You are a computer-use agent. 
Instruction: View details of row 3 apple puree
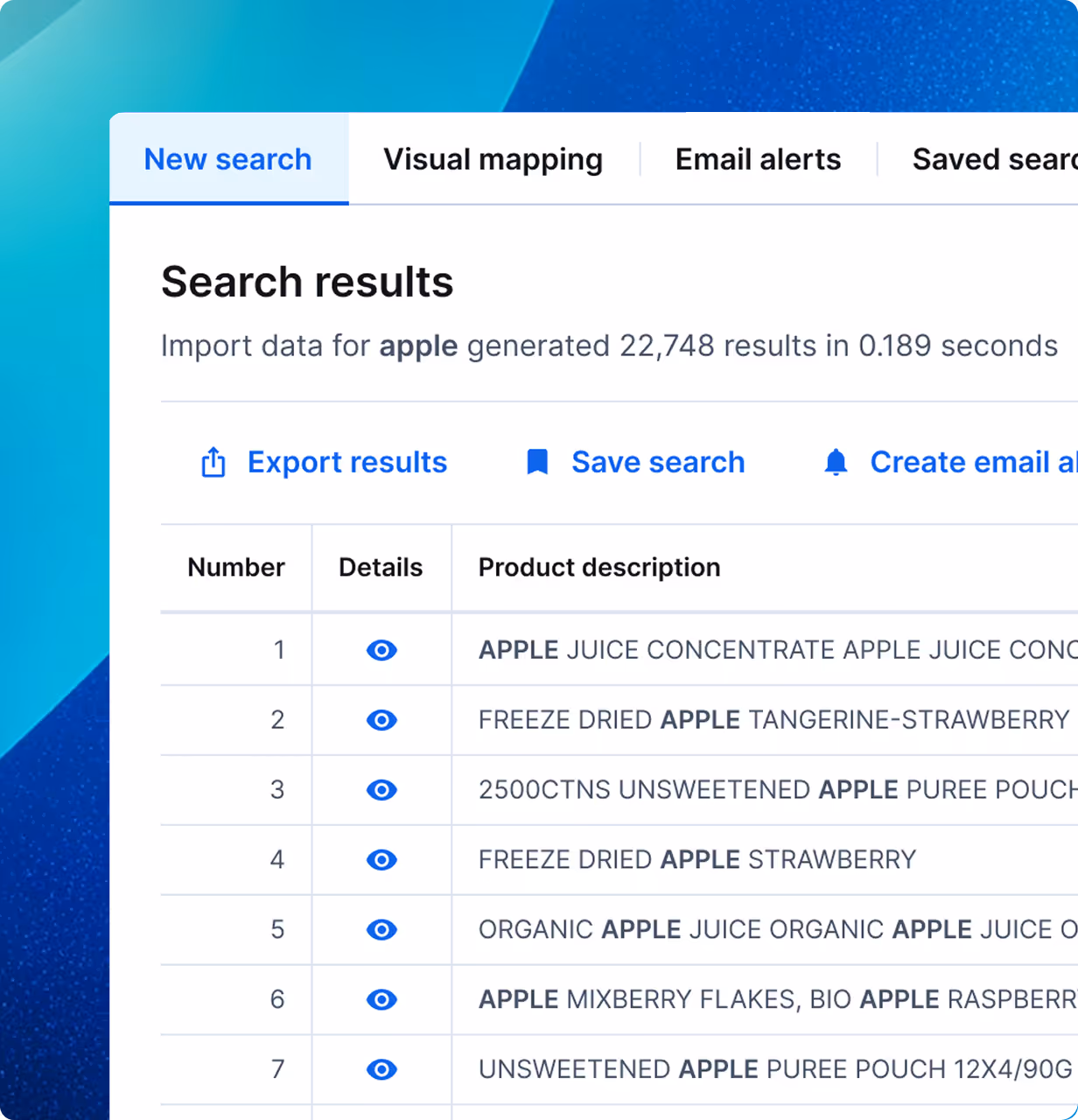coord(381,790)
